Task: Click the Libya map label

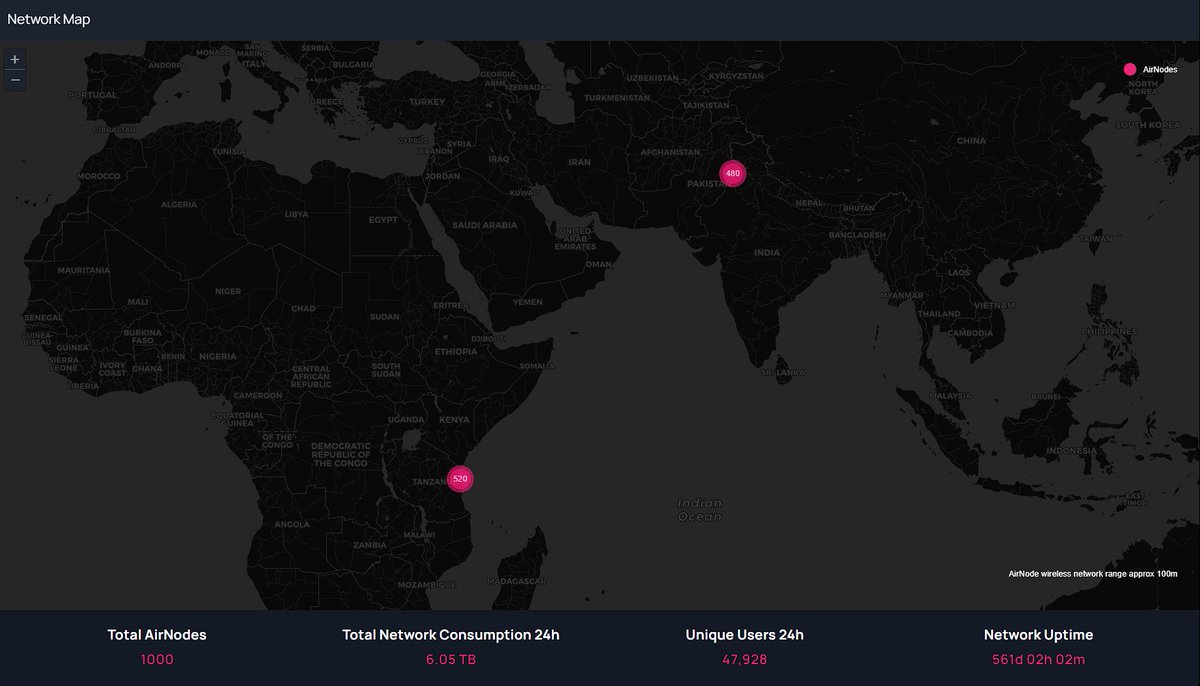Action: [297, 214]
